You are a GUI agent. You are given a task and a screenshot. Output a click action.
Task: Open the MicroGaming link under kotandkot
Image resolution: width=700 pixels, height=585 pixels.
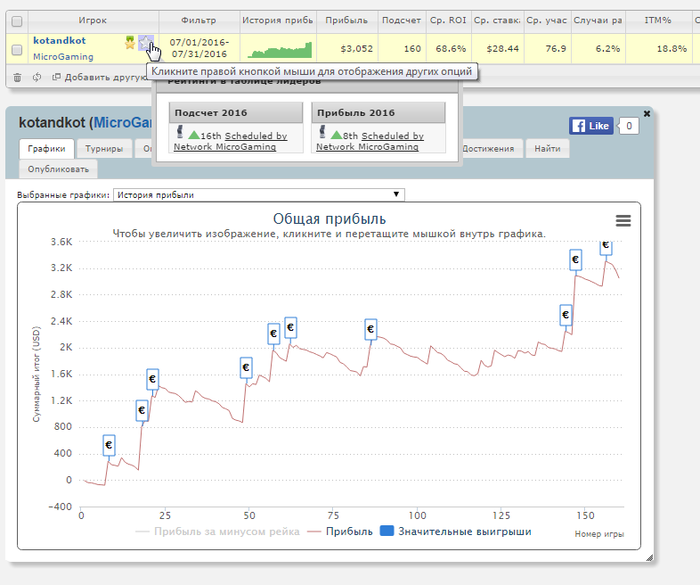[x=63, y=57]
